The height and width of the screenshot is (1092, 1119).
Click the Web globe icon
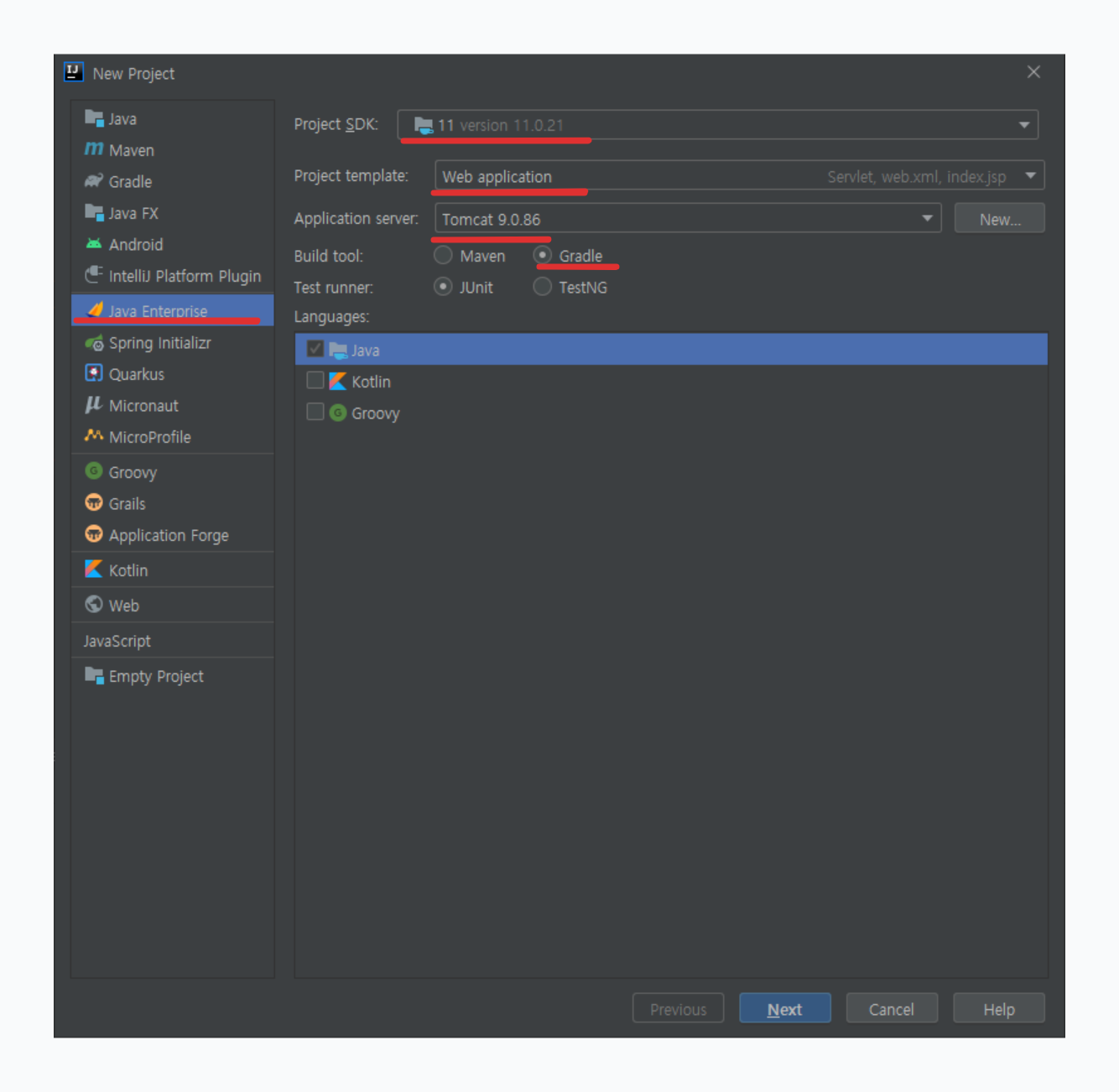point(94,605)
